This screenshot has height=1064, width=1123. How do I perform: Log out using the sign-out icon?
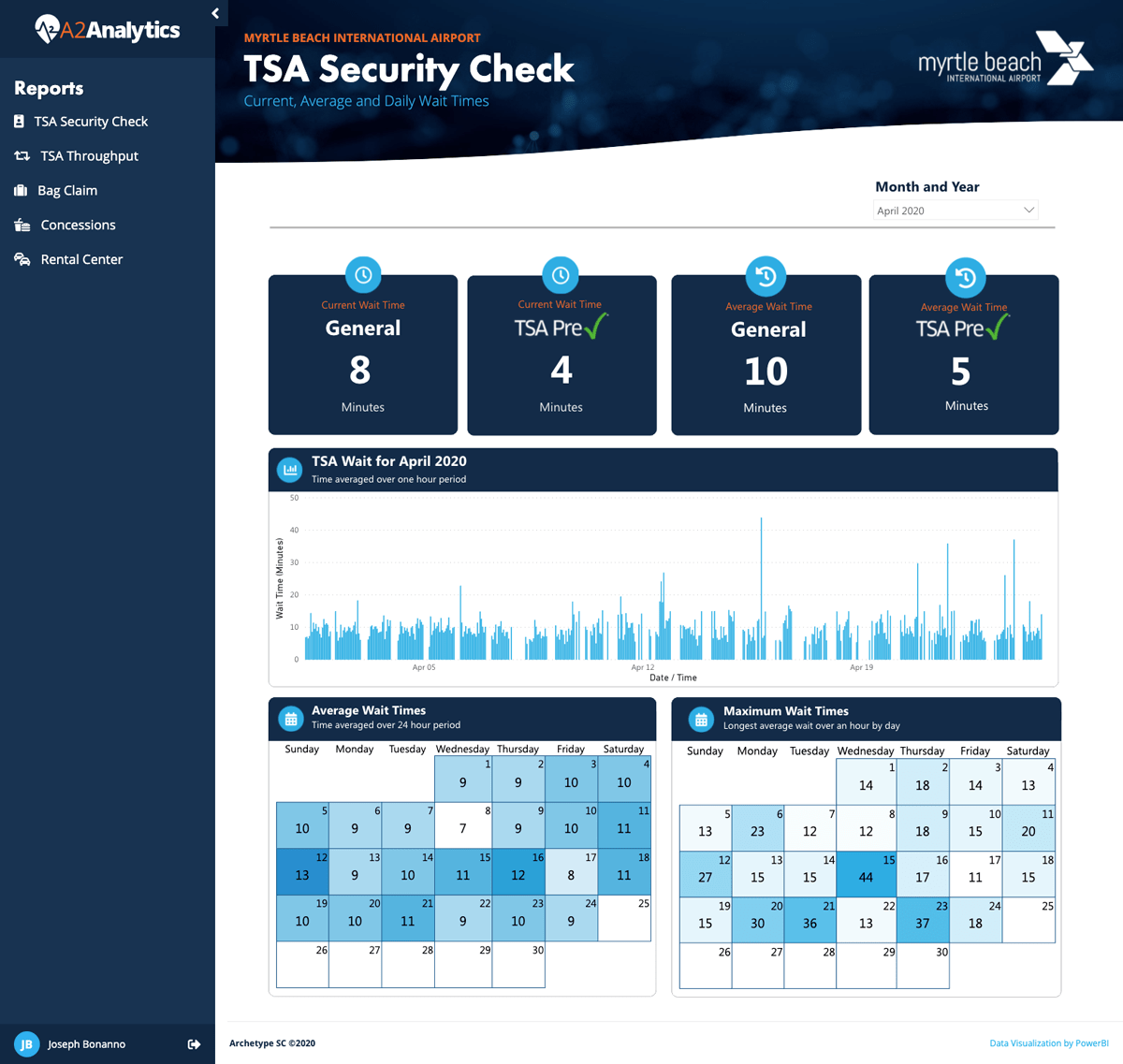(194, 1044)
